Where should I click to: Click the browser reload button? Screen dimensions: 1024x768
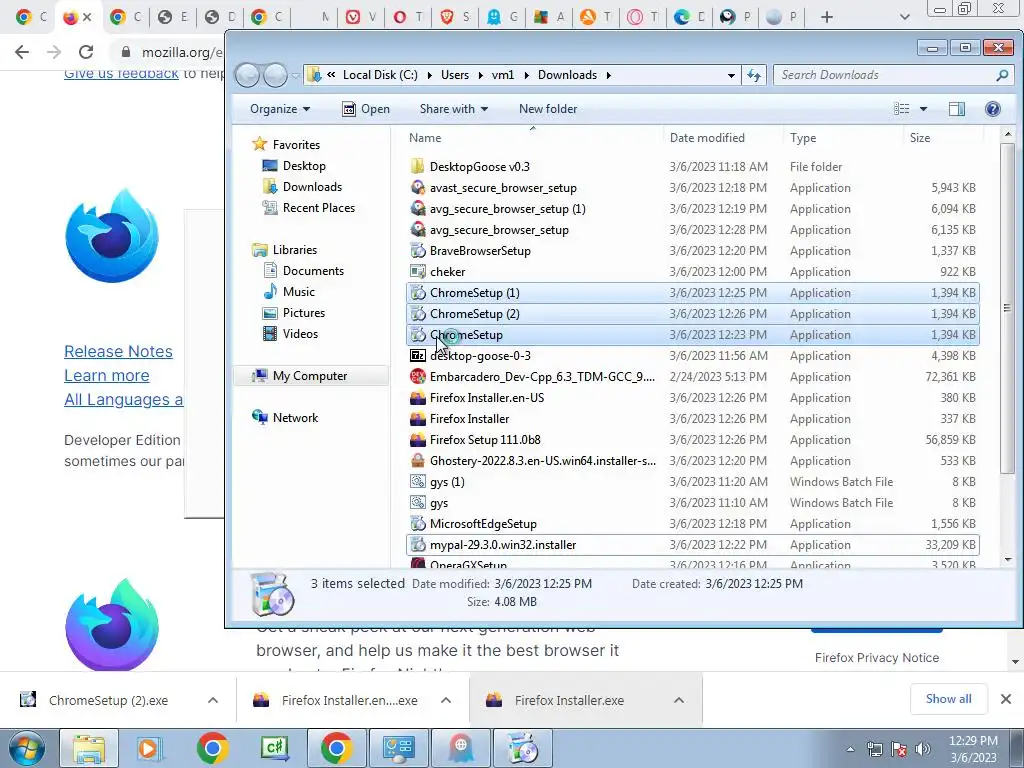coord(86,52)
